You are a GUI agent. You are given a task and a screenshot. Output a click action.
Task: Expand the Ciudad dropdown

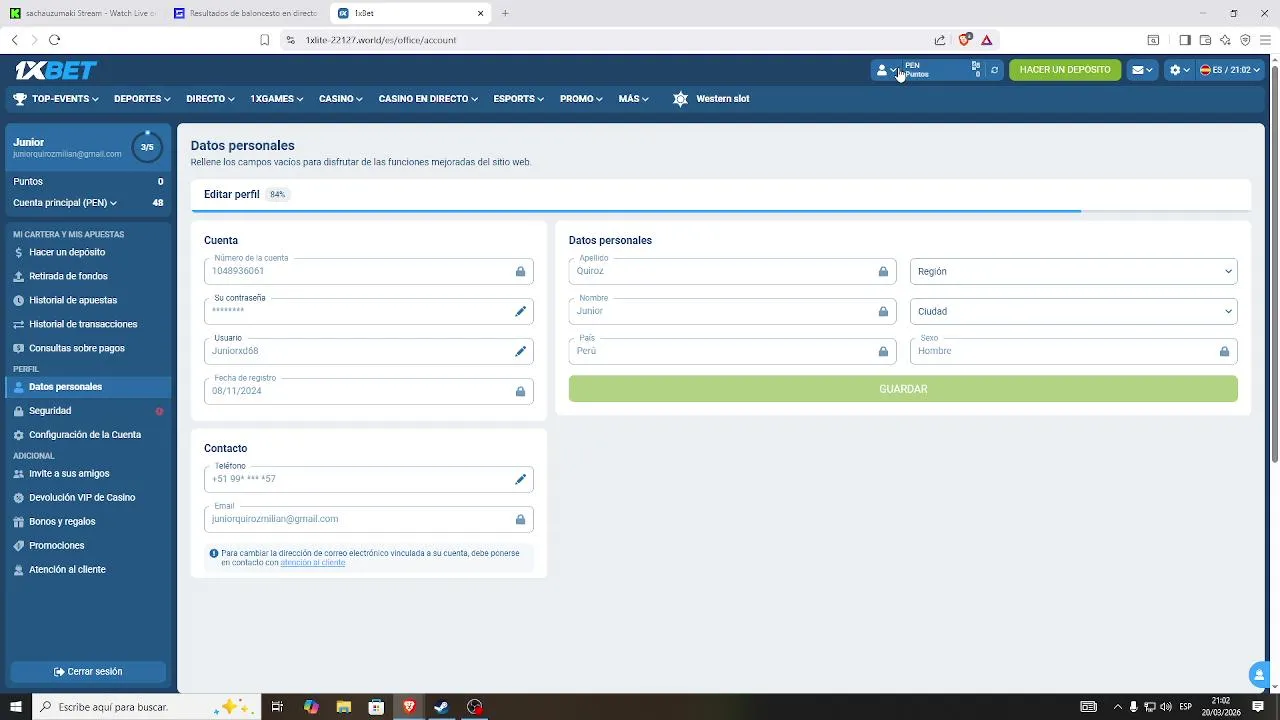1073,311
